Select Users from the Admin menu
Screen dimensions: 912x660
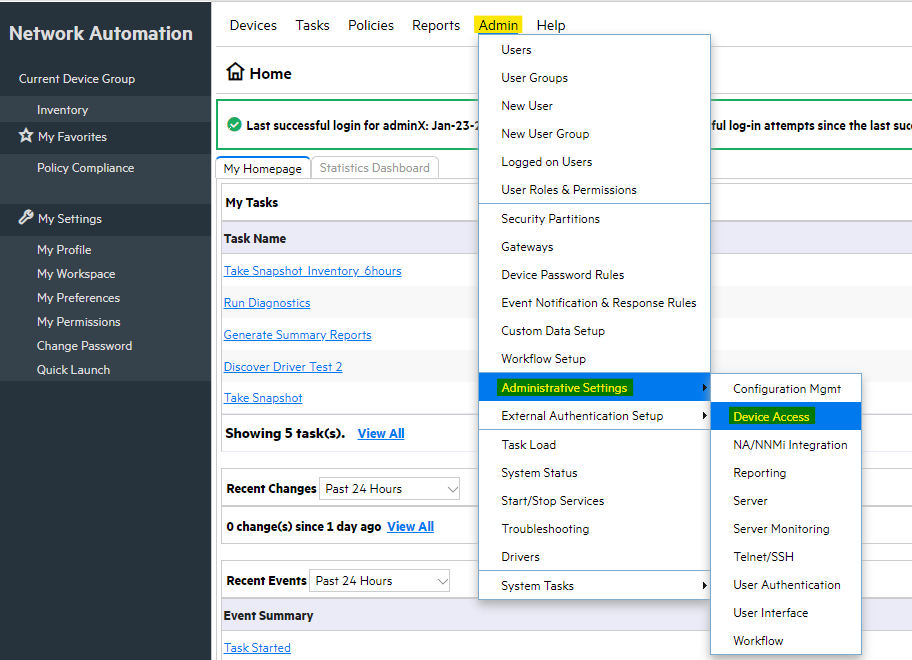(516, 49)
